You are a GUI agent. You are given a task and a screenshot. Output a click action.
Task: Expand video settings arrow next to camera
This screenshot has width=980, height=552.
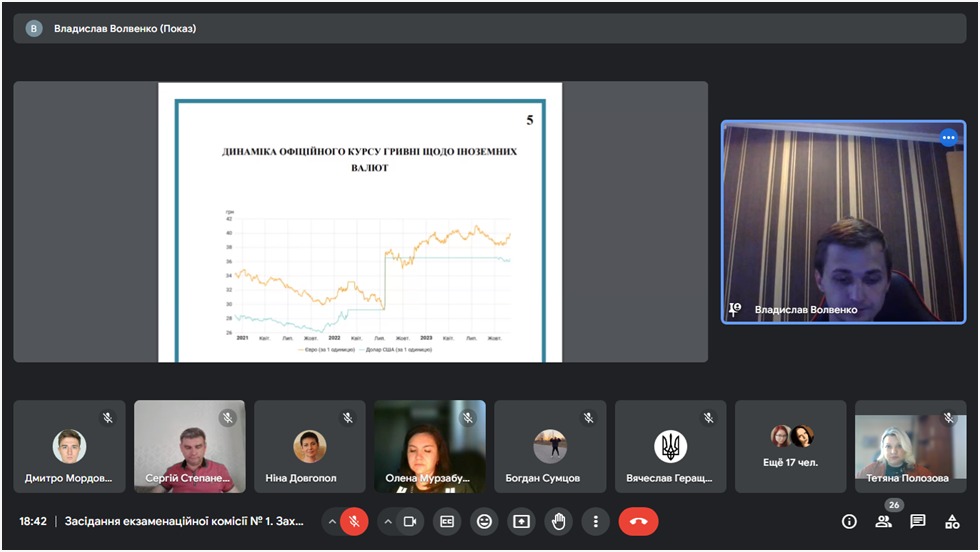point(388,521)
